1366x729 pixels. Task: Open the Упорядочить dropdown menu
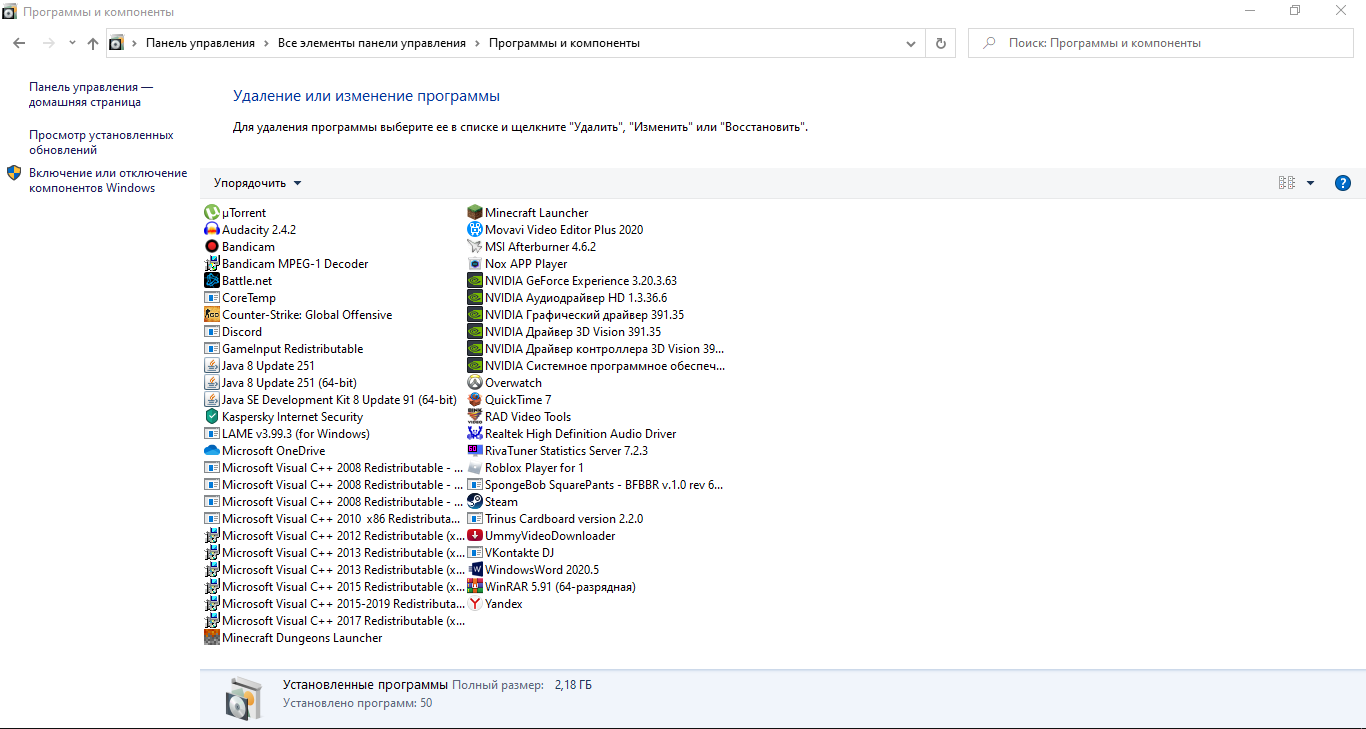(x=257, y=183)
